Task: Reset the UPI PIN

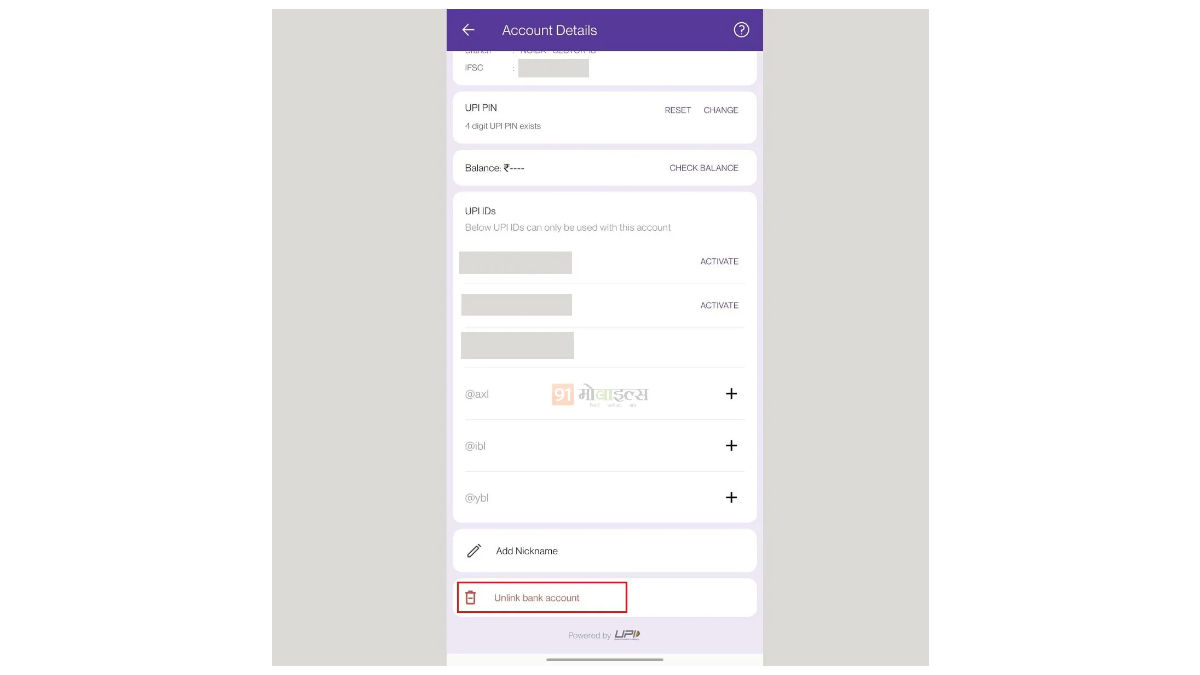Action: click(x=678, y=110)
